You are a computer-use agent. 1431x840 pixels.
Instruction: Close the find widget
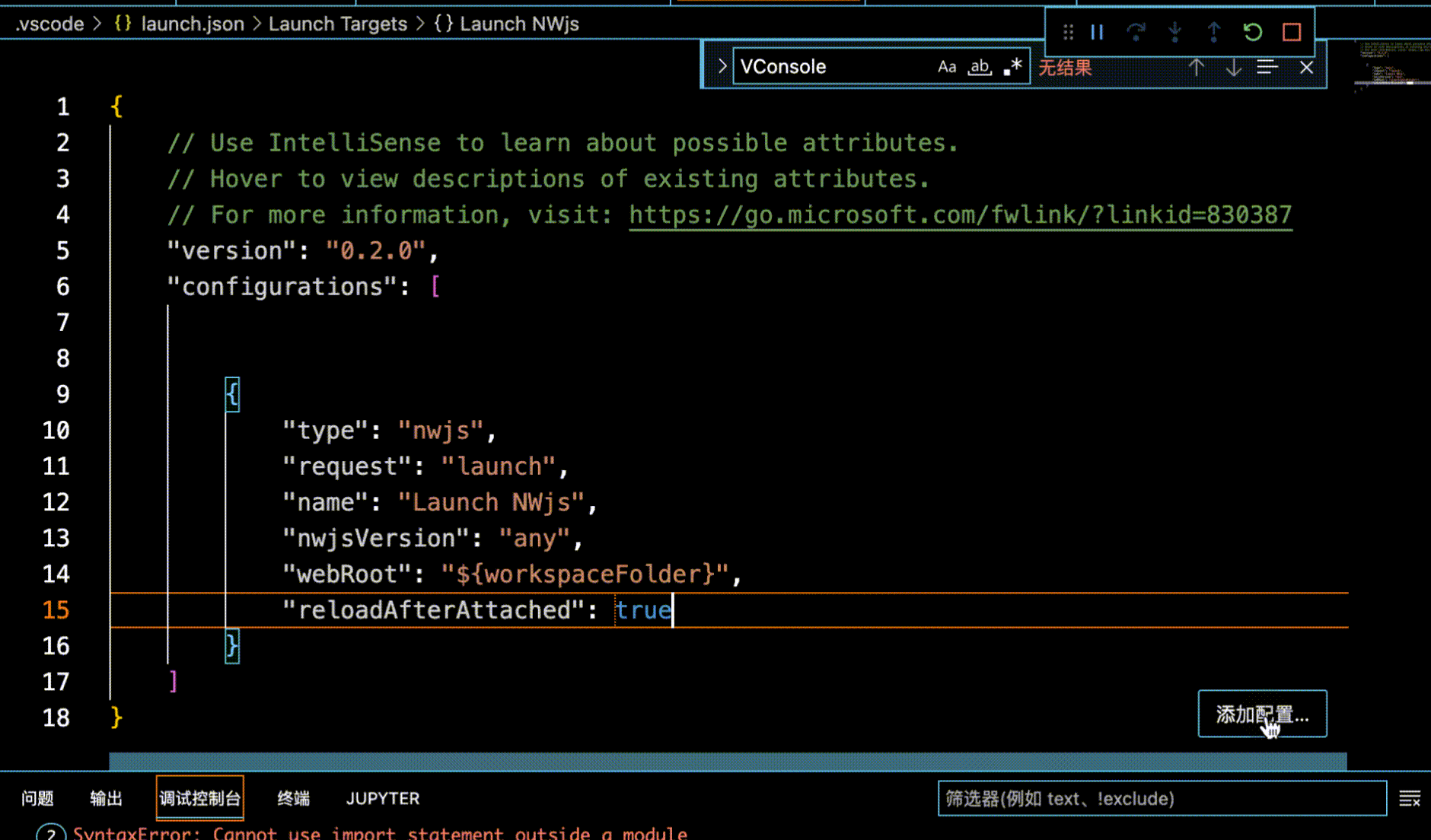coord(1306,68)
